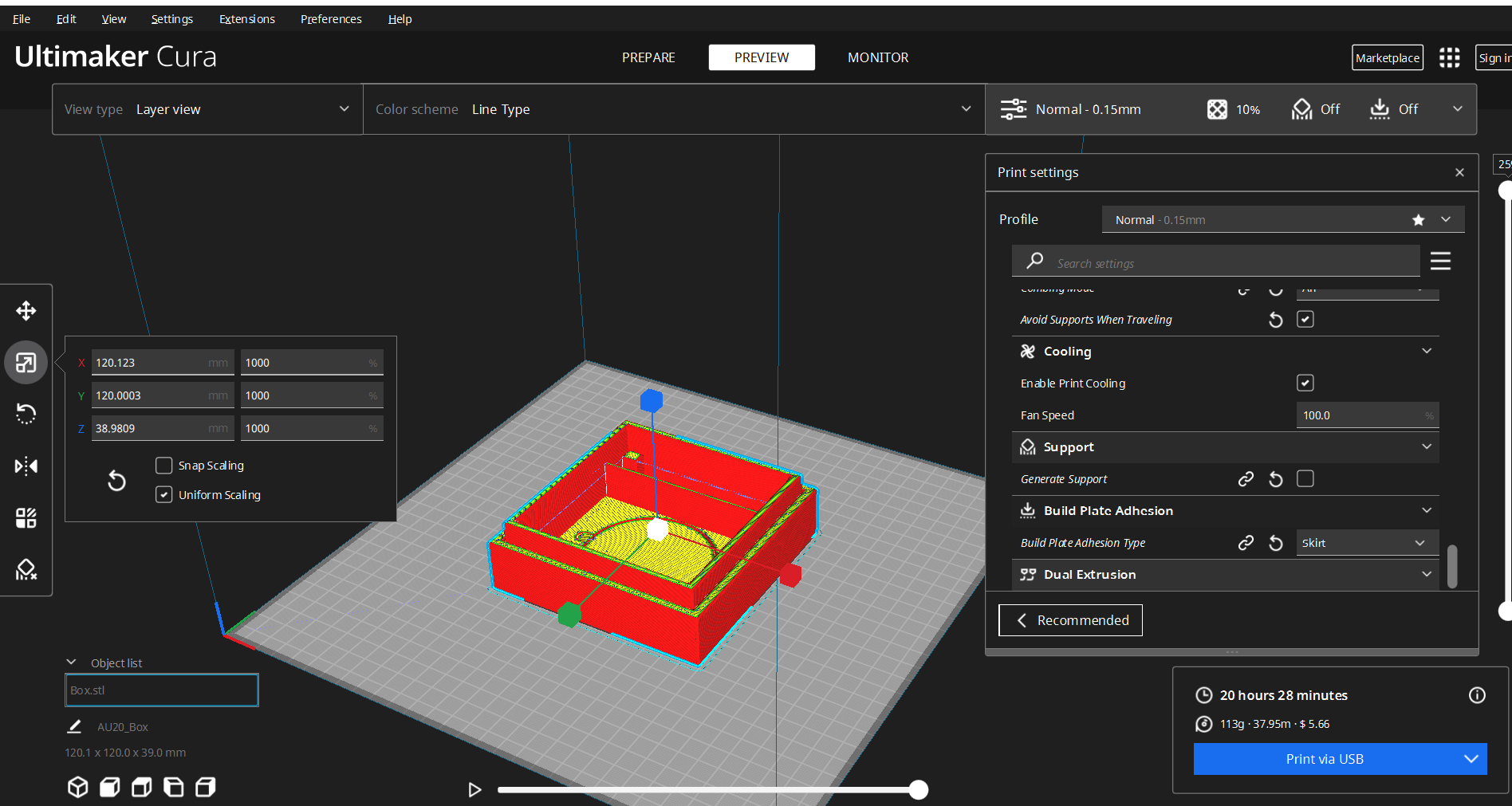
Task: Click Print via USB
Action: (1325, 759)
